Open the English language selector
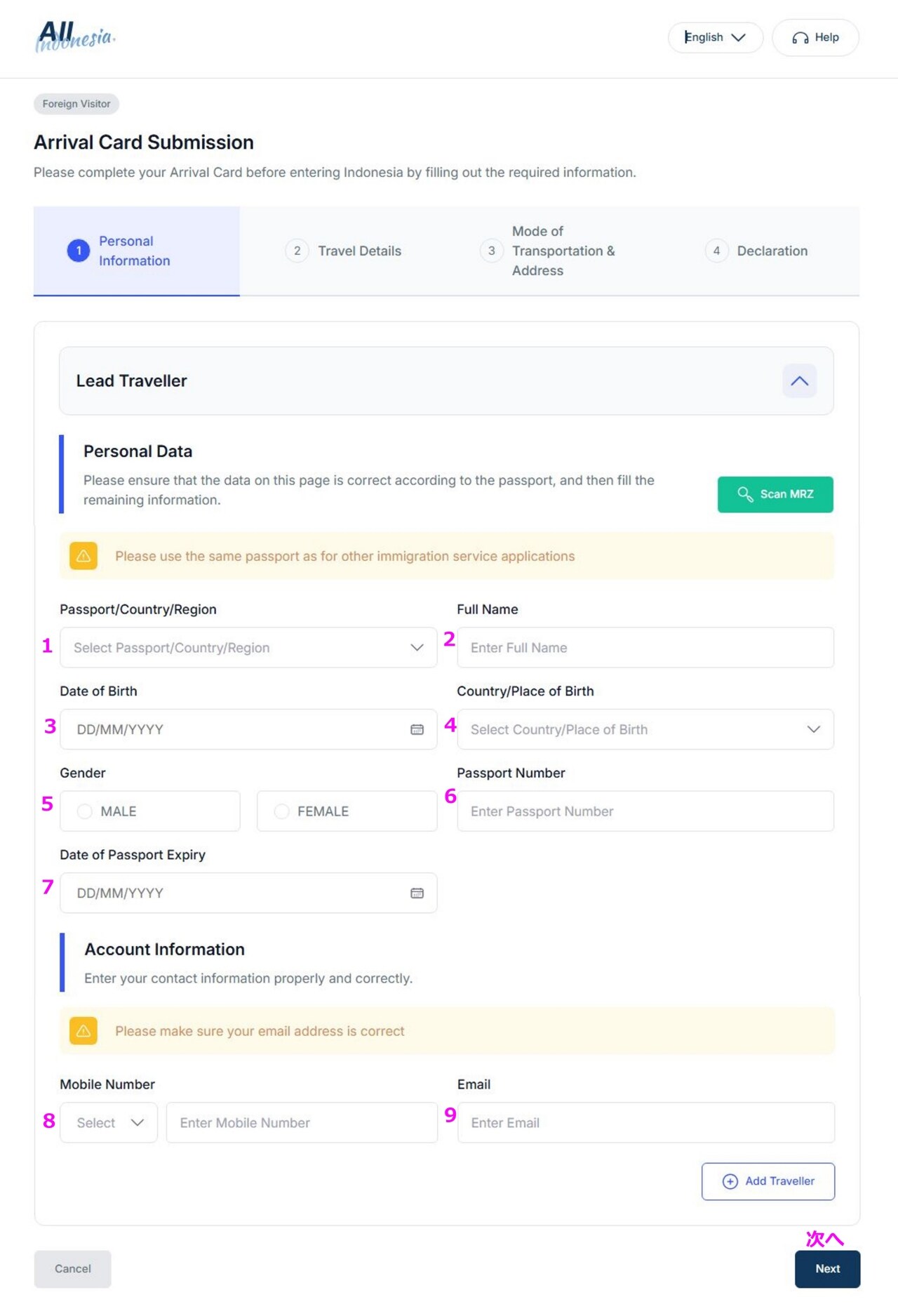Viewport: 898px width, 1316px height. pyautogui.click(x=715, y=37)
